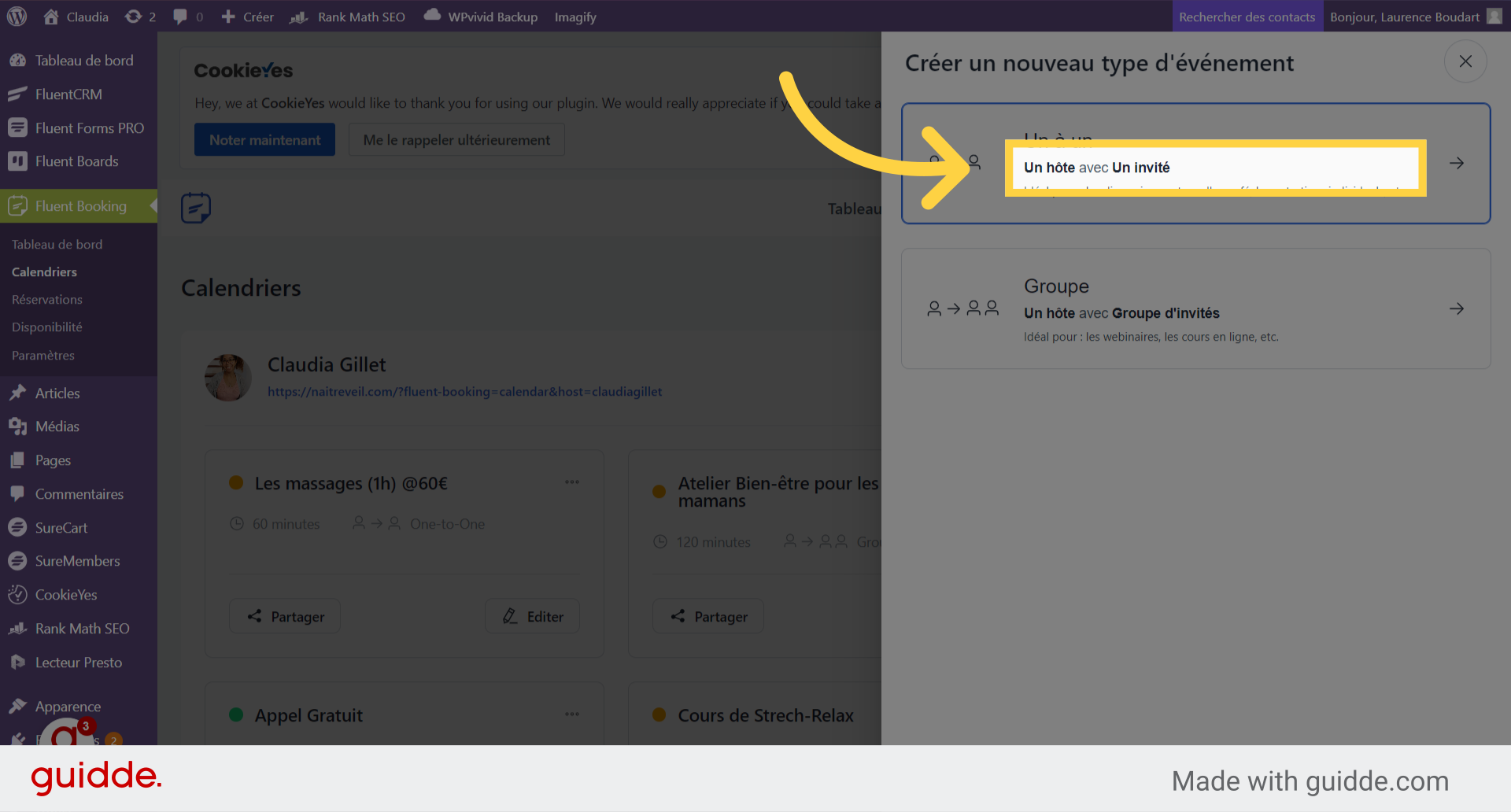Open the Créer menu in admin bar
Image resolution: width=1511 pixels, height=812 pixels.
point(247,17)
